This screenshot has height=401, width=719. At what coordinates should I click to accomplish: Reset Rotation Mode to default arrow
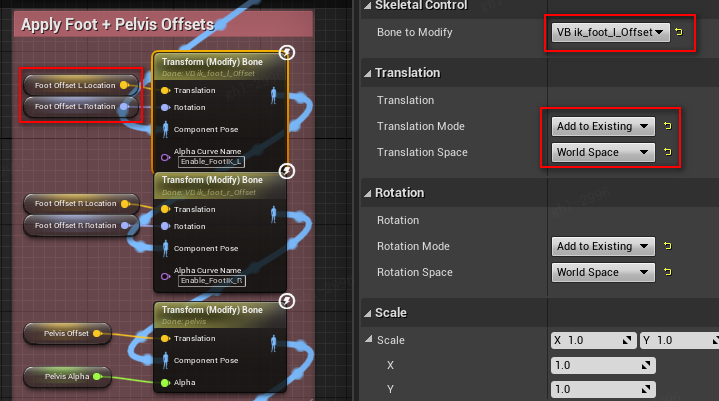[667, 246]
